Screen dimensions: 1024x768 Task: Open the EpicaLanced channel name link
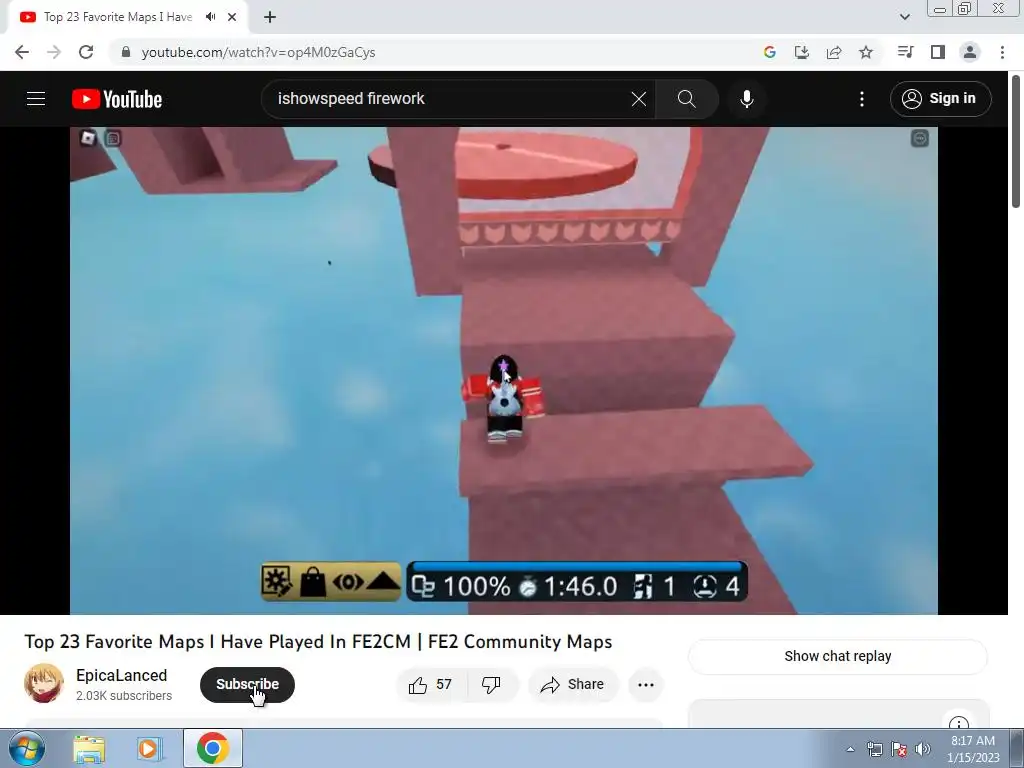coord(121,675)
